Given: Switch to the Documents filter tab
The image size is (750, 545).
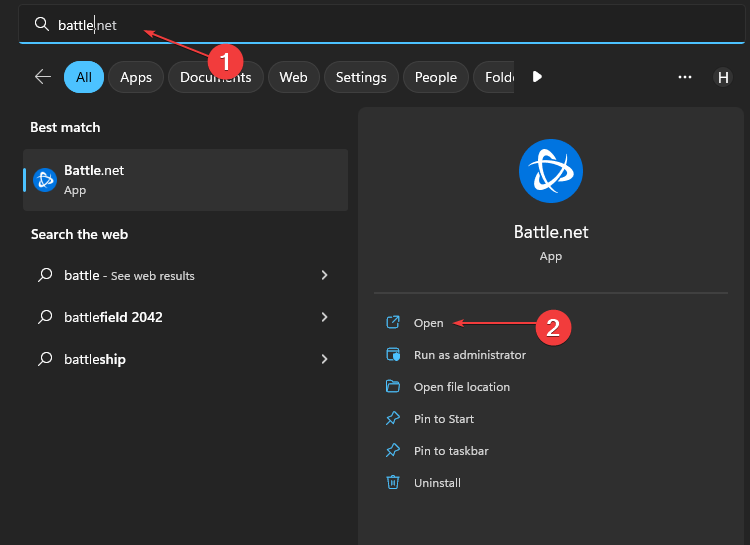Looking at the screenshot, I should tap(216, 77).
